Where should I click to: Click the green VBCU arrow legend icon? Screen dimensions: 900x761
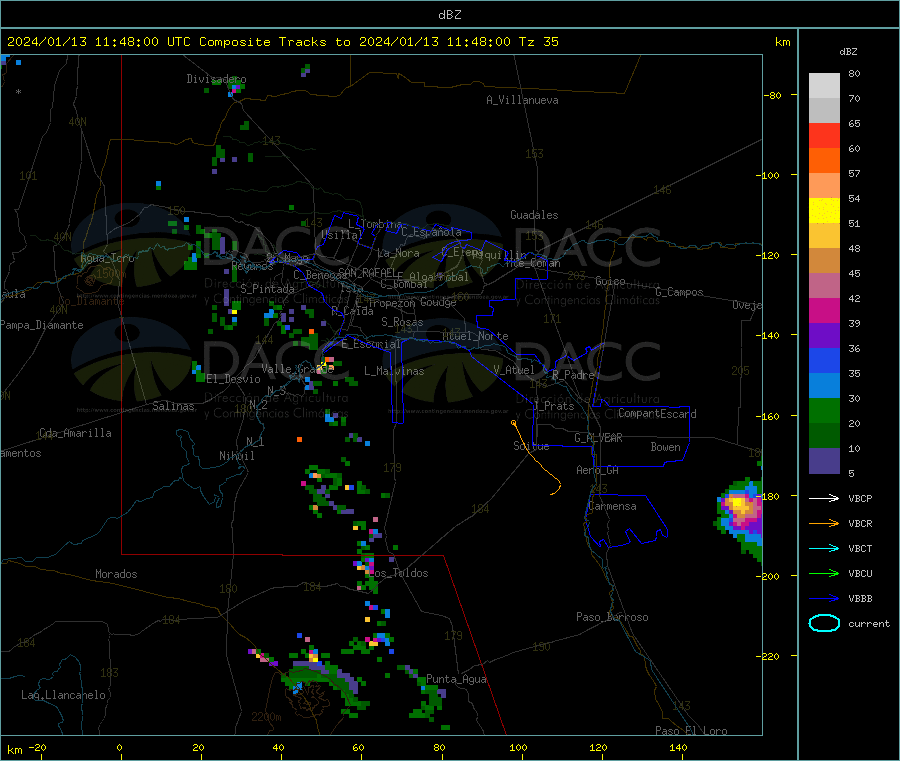click(824, 573)
